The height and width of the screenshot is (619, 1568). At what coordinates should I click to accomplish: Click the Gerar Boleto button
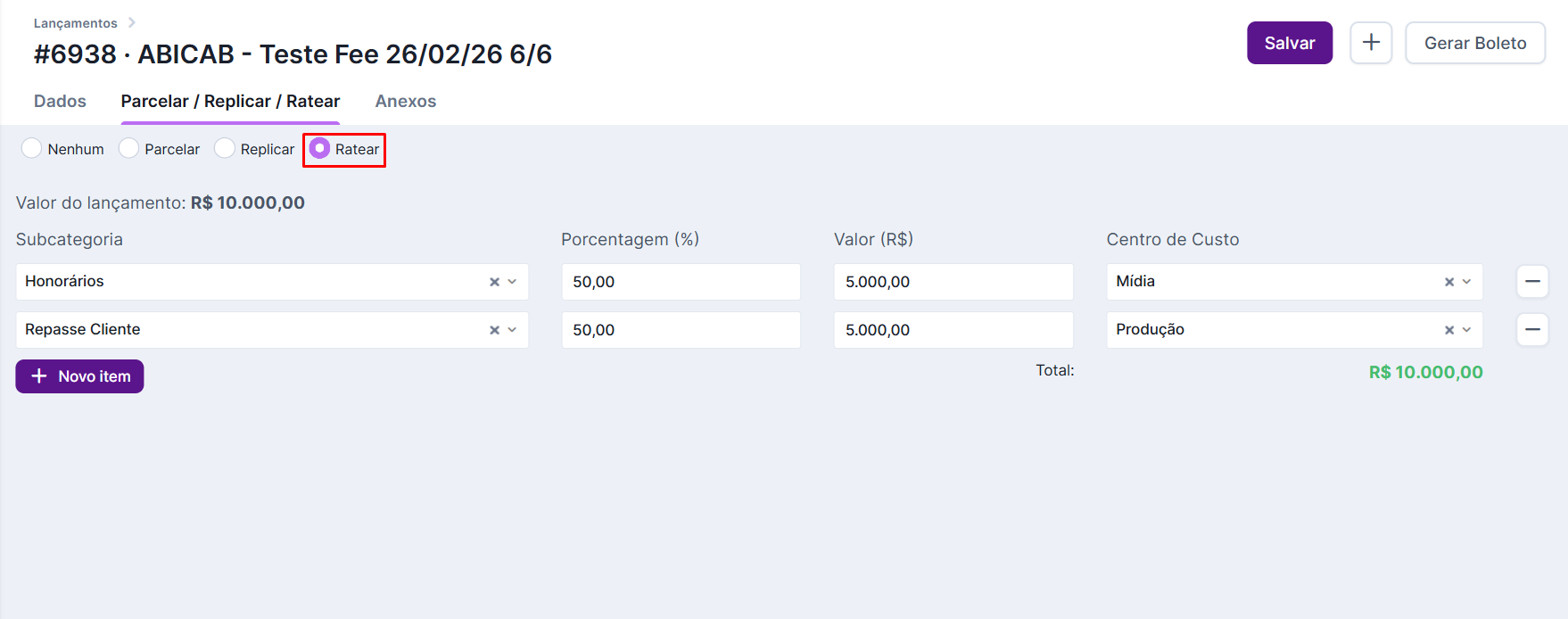click(x=1475, y=43)
